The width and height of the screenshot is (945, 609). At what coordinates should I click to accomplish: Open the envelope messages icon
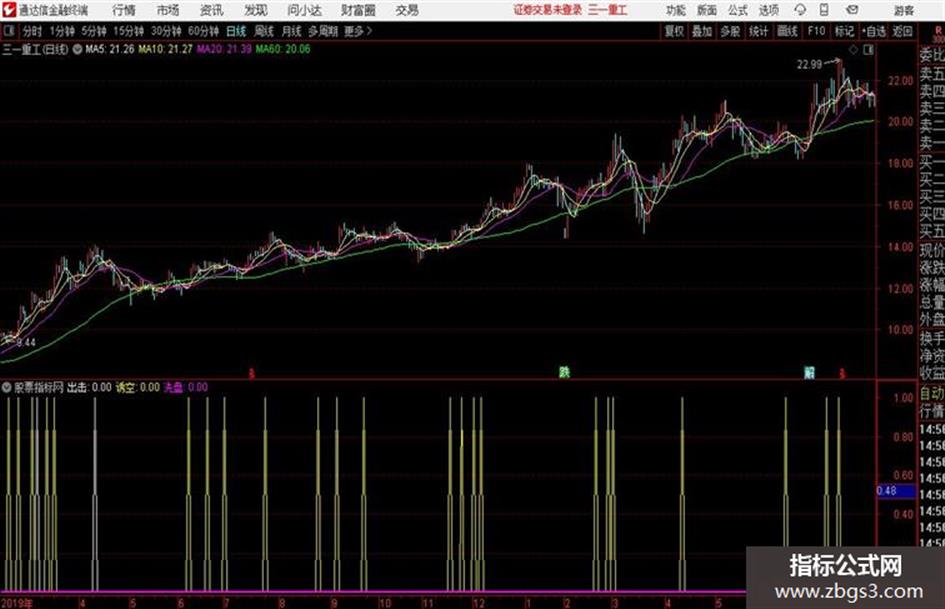tap(852, 10)
